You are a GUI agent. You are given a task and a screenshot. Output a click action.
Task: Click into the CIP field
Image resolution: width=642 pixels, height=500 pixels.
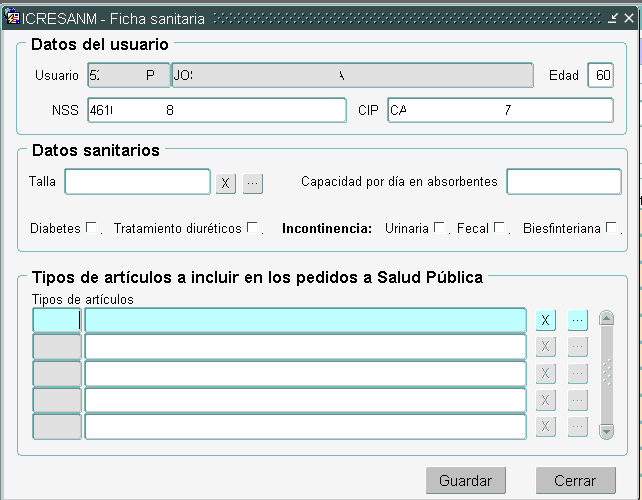pyautogui.click(x=500, y=110)
